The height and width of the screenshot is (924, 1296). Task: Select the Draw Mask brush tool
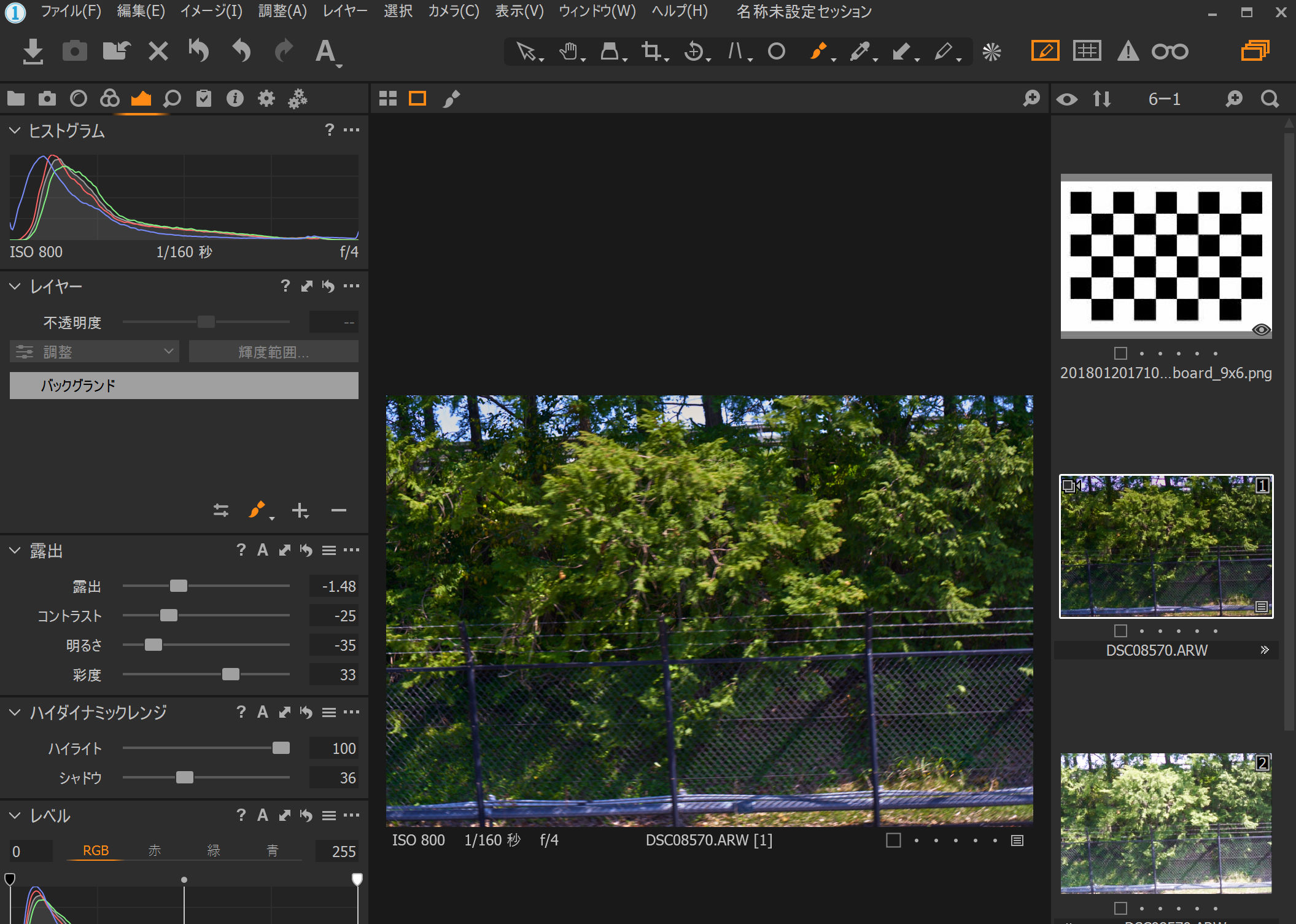pyautogui.click(x=818, y=52)
